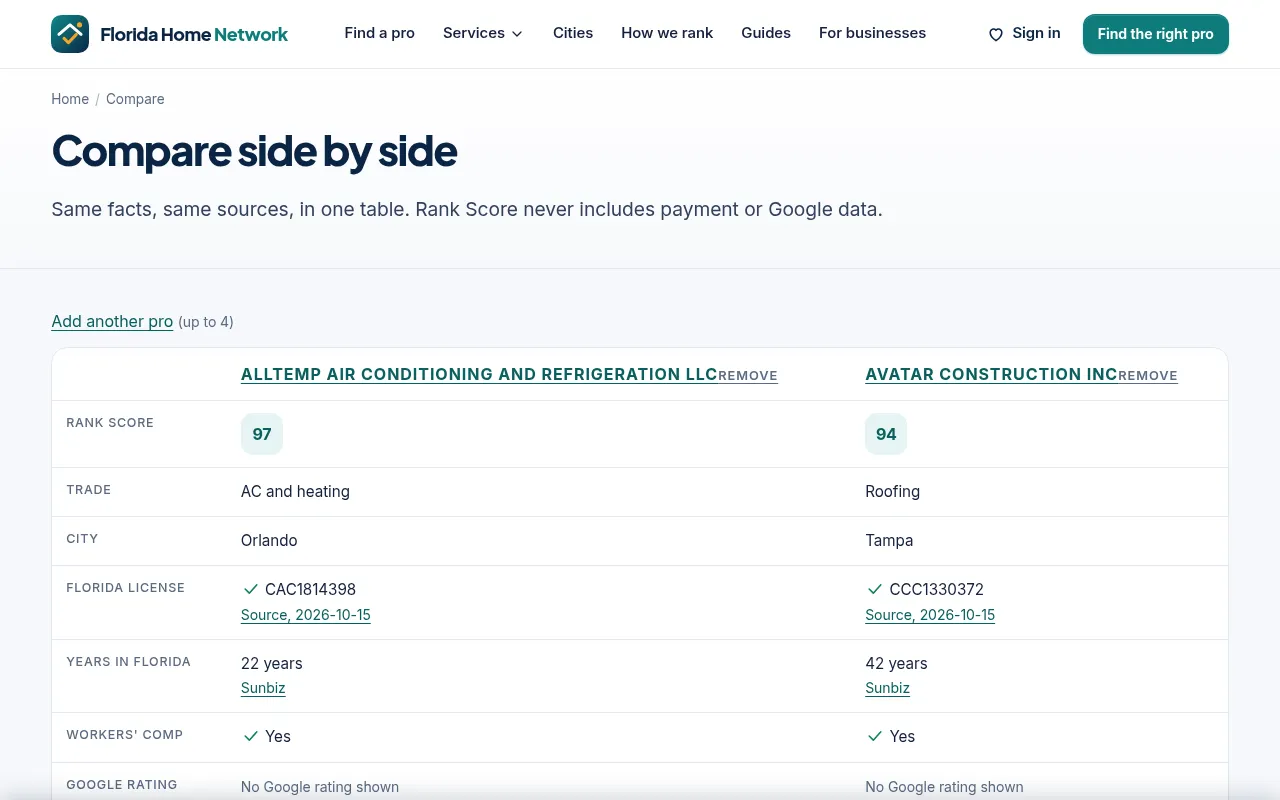
Task: Click the checkmark icon beside license CCC1330372
Action: (875, 590)
